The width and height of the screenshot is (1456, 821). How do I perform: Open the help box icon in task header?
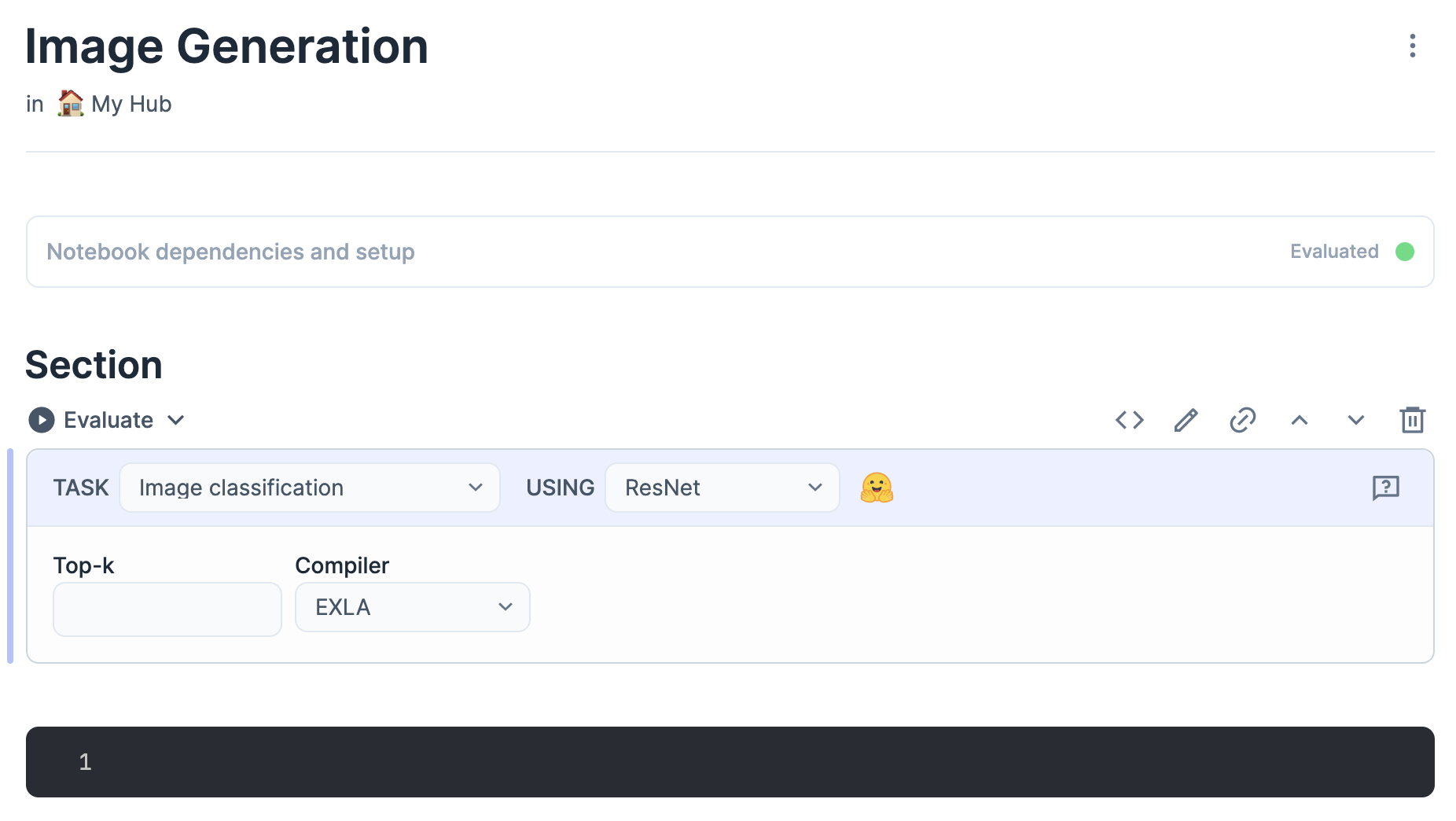(1385, 488)
